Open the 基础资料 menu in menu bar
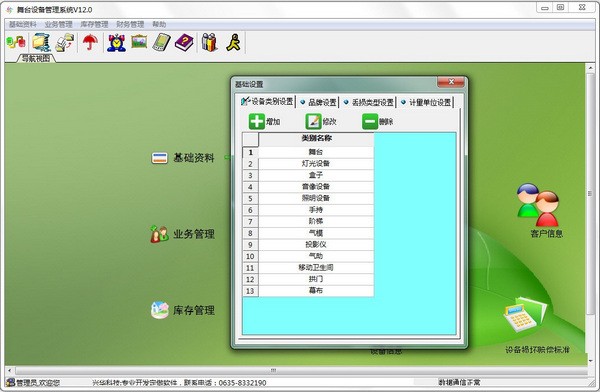Screen dimensions: 600x392 coord(23,24)
